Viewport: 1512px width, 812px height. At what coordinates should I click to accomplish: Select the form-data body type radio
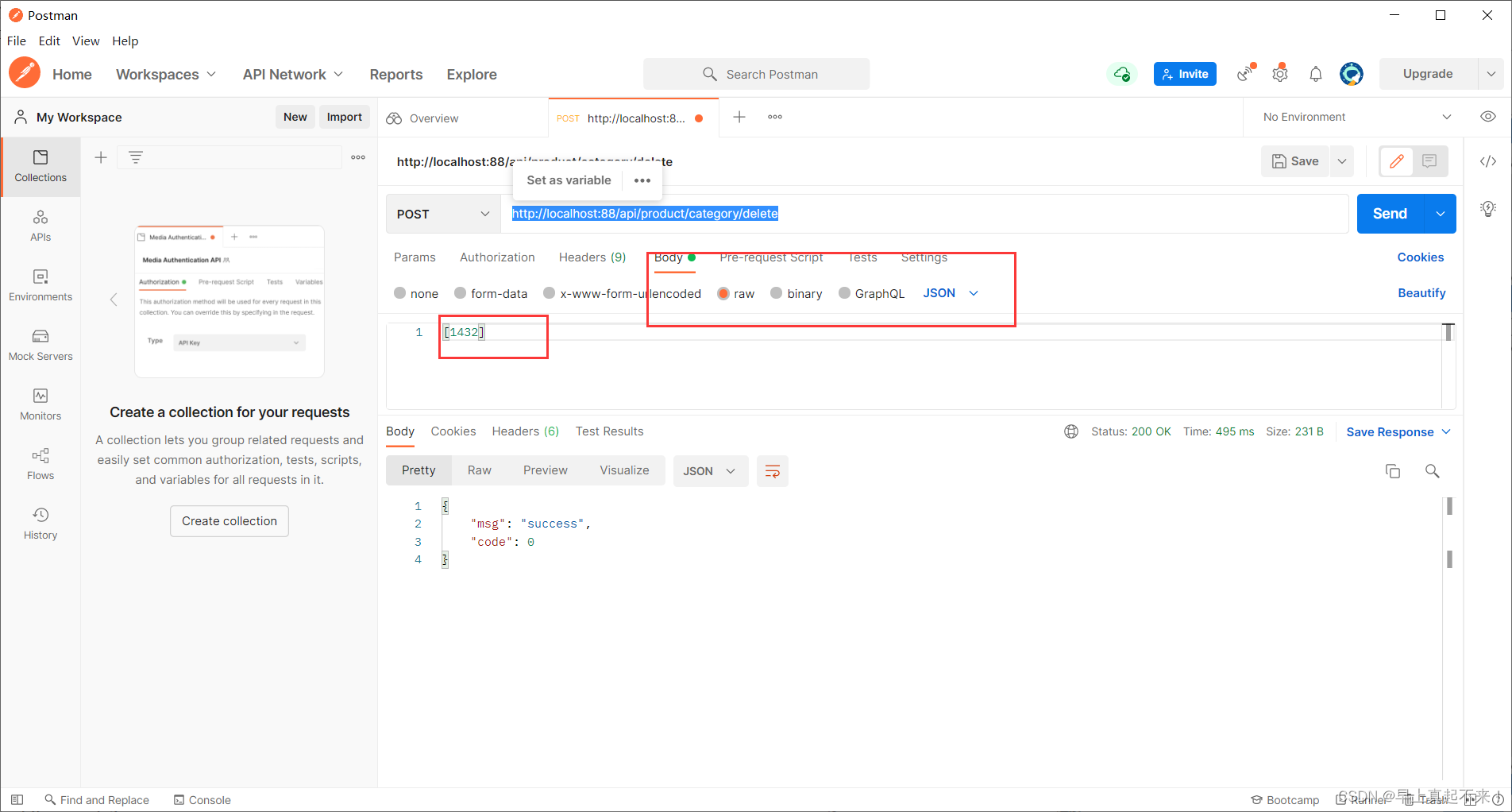coord(460,293)
